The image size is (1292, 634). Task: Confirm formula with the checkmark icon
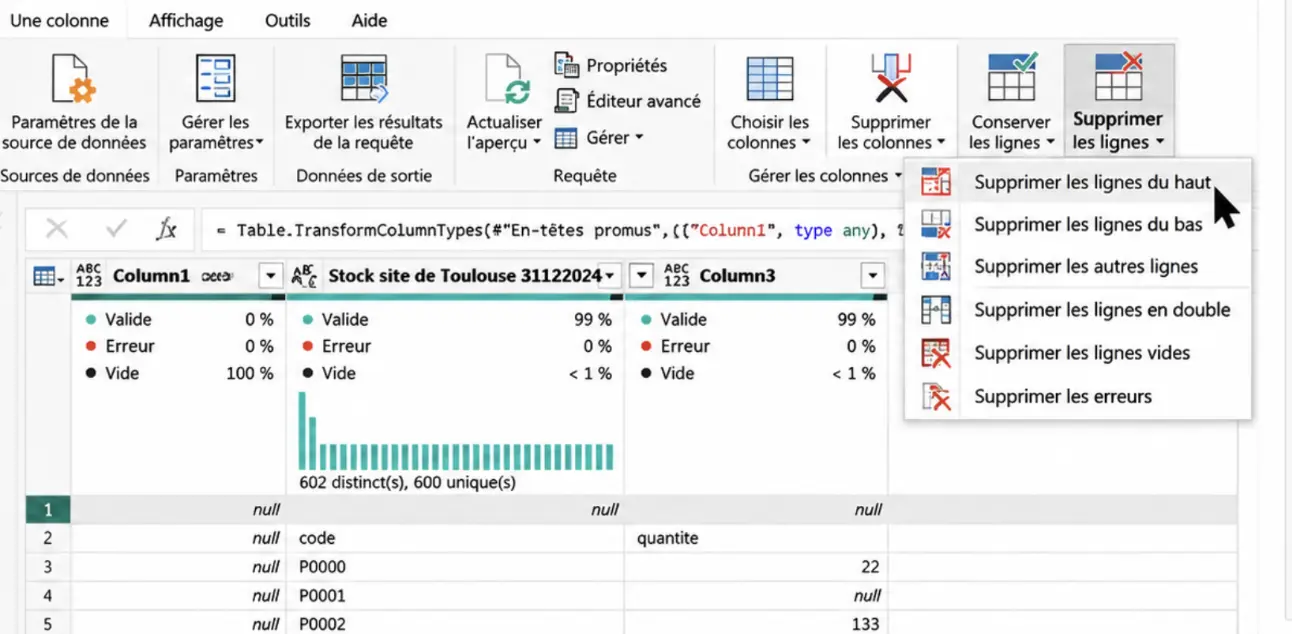pos(116,229)
